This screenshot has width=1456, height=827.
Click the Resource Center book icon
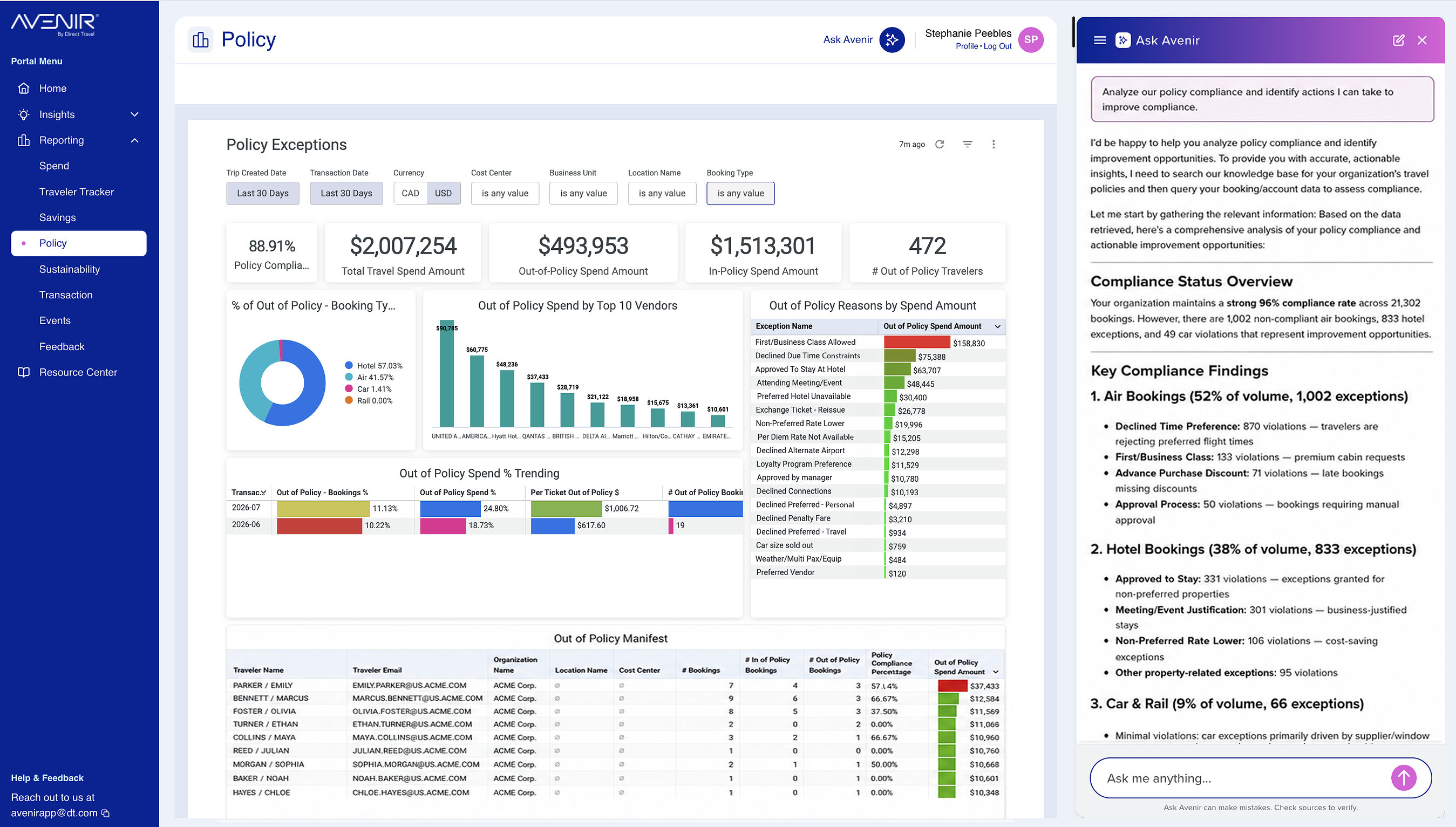pyautogui.click(x=23, y=372)
